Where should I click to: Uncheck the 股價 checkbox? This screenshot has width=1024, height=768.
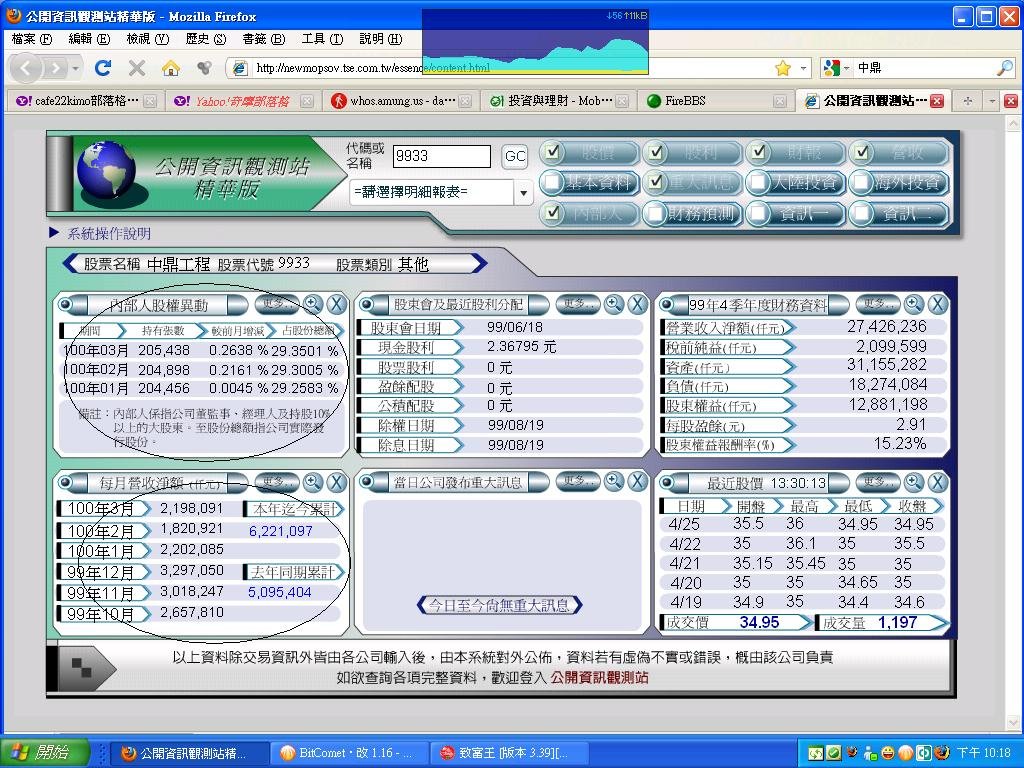point(553,152)
